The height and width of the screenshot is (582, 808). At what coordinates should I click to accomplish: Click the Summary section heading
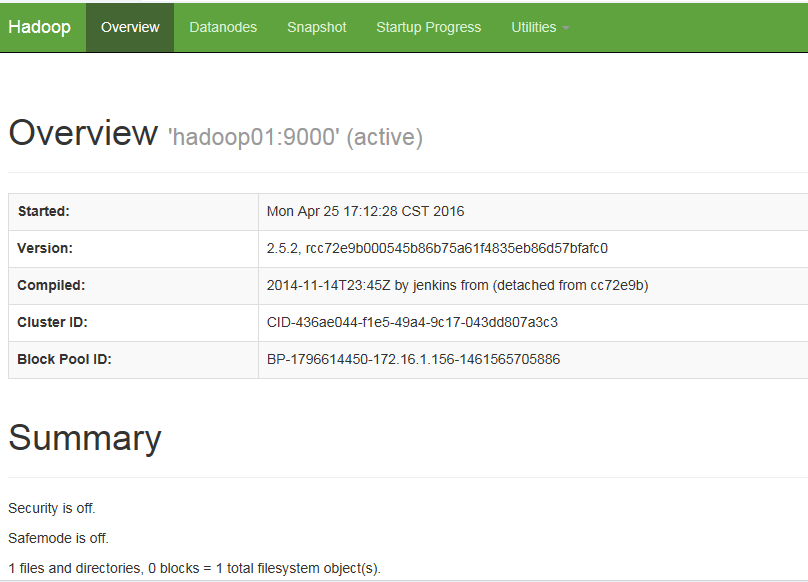pyautogui.click(x=85, y=439)
